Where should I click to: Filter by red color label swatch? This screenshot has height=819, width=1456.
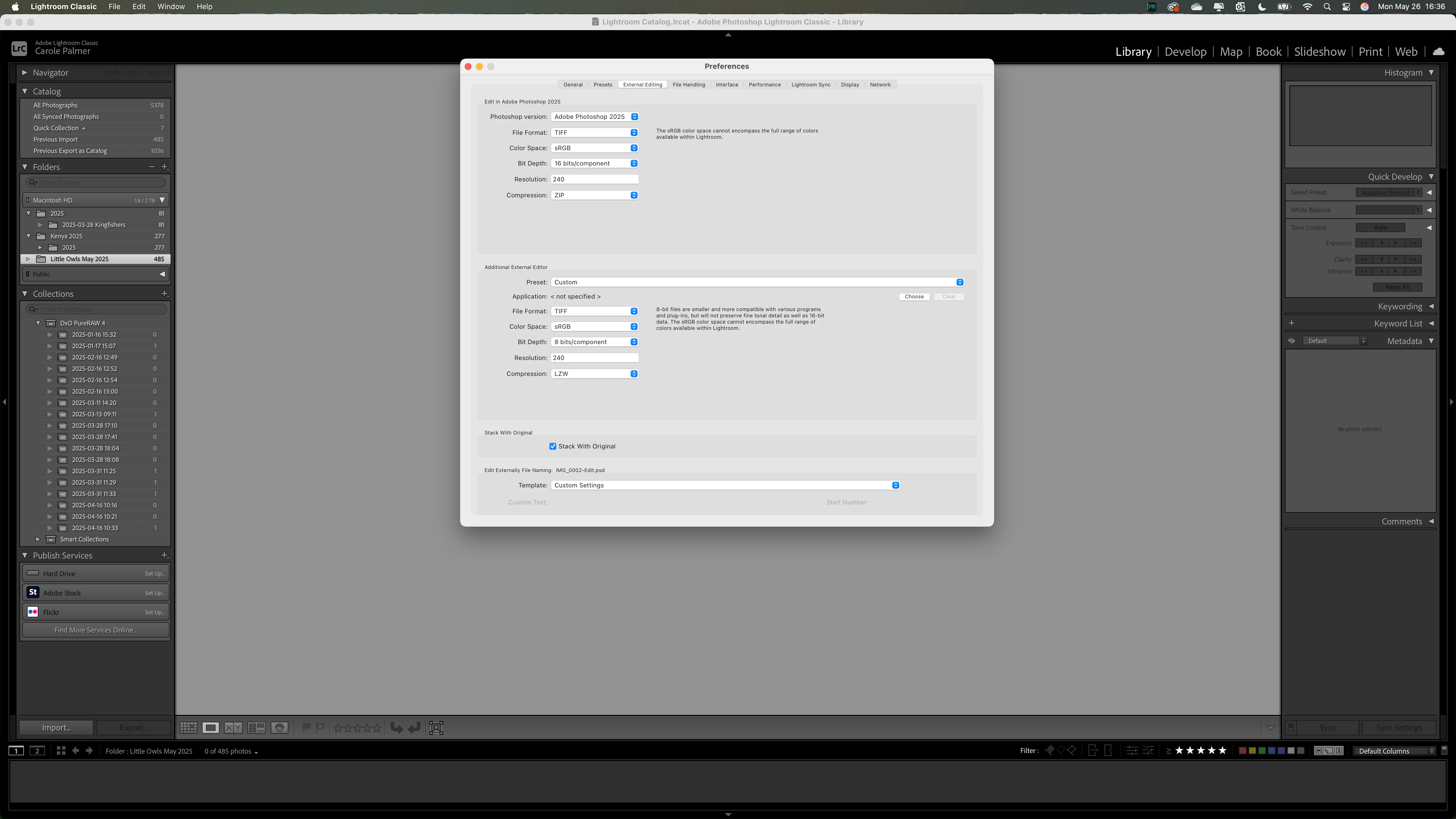click(x=1242, y=751)
